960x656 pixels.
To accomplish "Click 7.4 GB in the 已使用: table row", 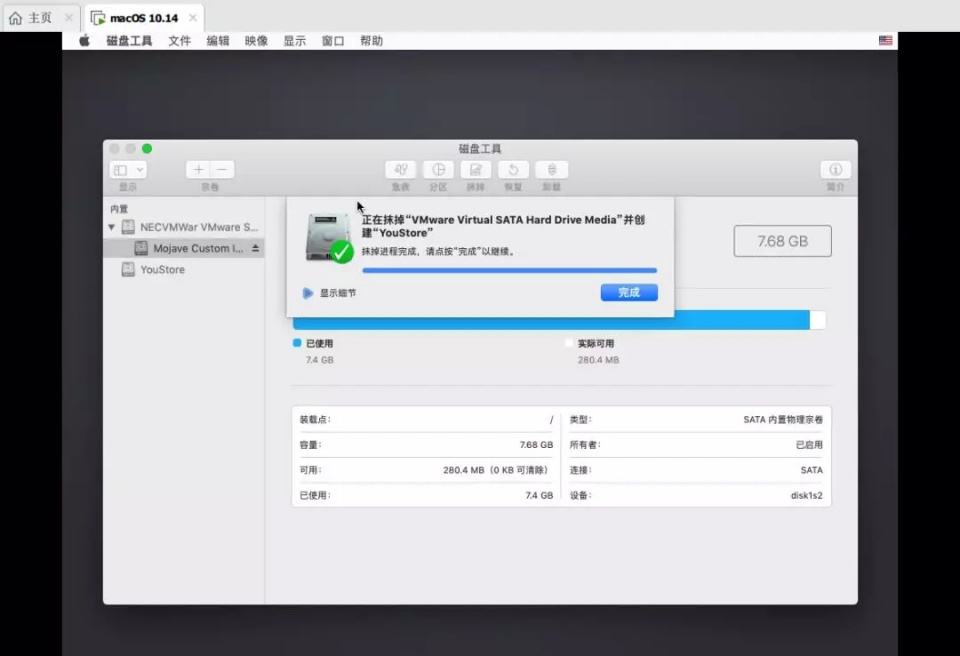I will [539, 495].
